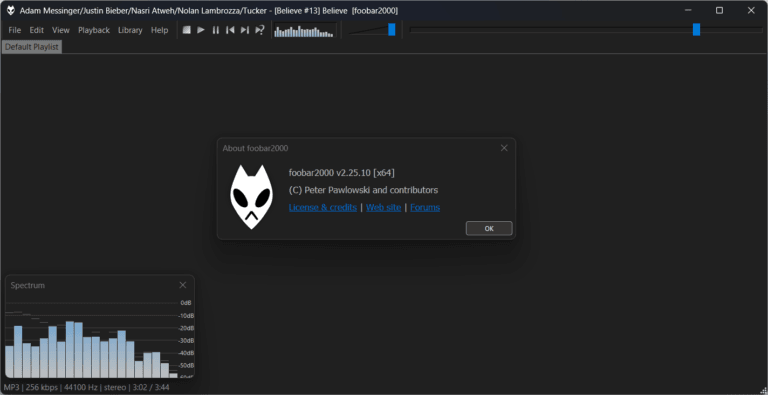768x395 pixels.
Task: Go to the previous track
Action: pyautogui.click(x=230, y=30)
